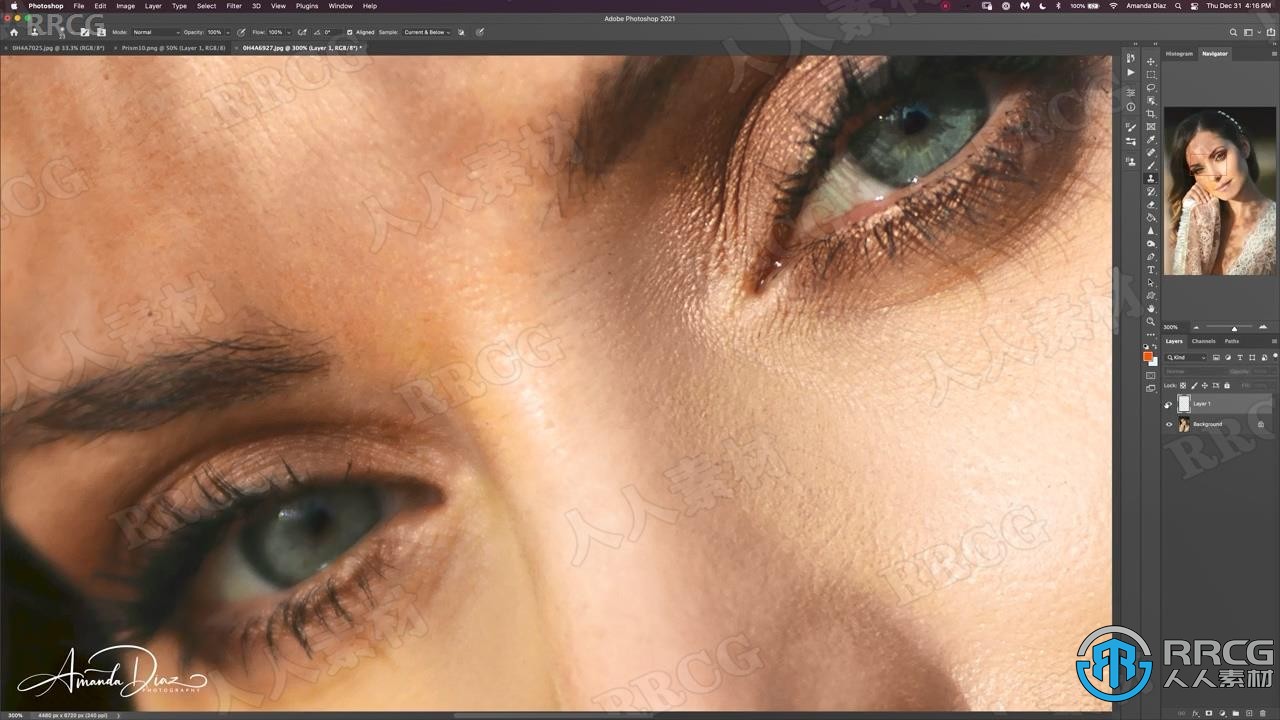Screen dimensions: 1280x720
Task: Click the Navigator zoom out button
Action: [1196, 327]
